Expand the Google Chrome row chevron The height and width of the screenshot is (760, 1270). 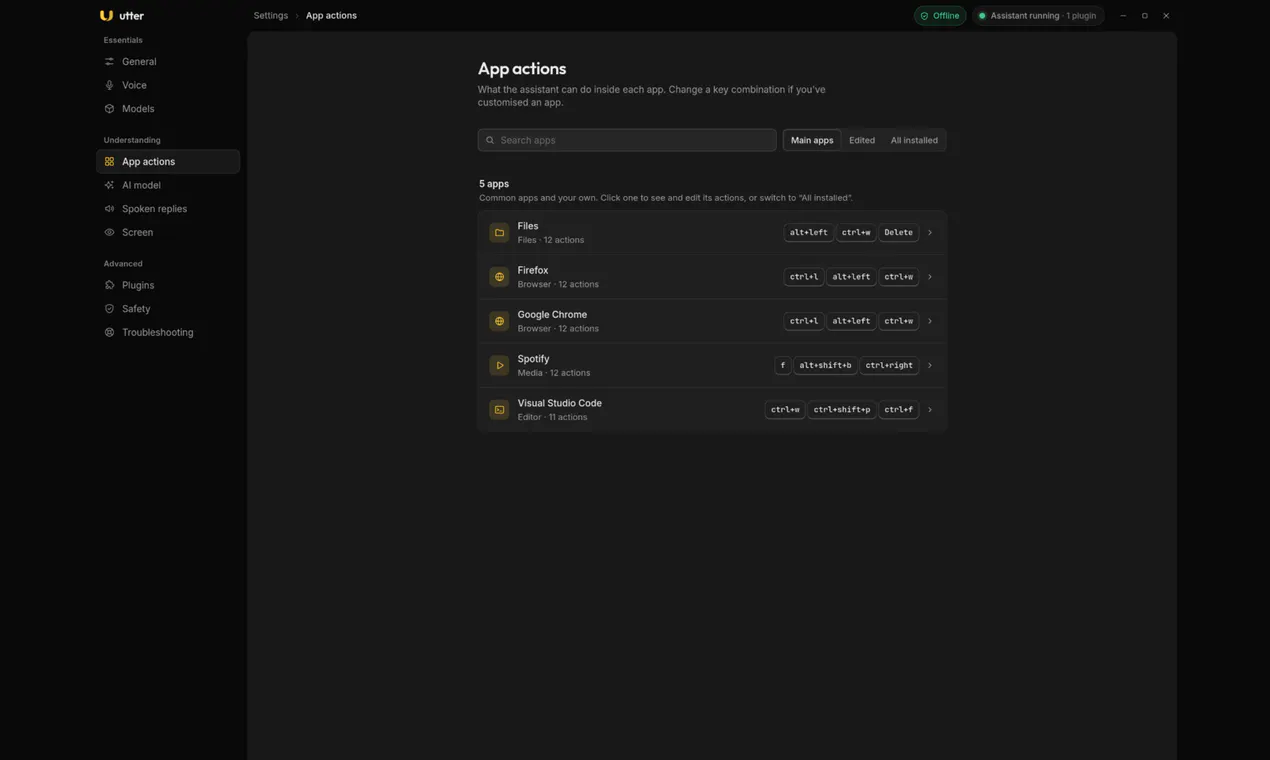point(930,321)
